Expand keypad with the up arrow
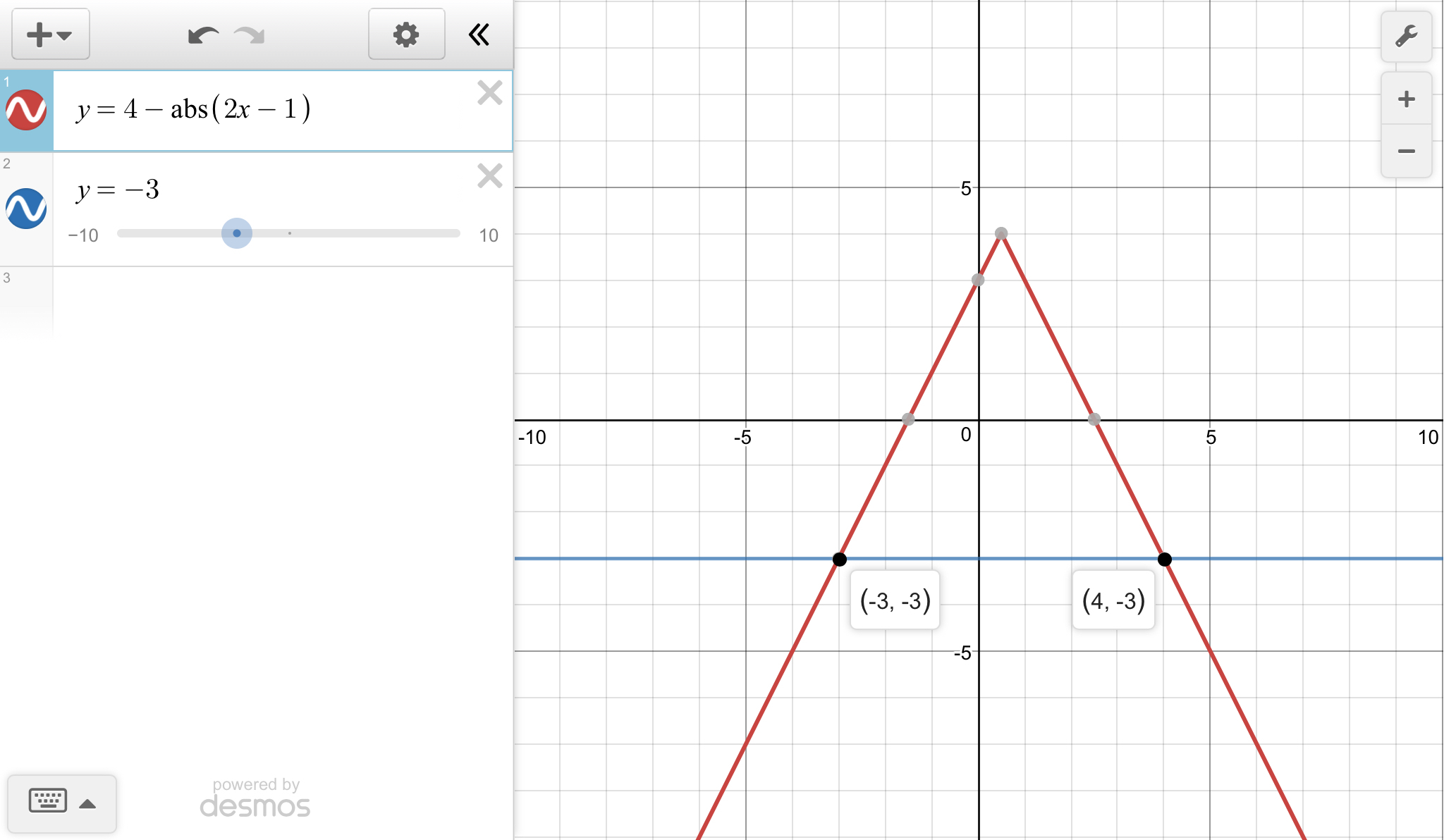 [x=87, y=804]
